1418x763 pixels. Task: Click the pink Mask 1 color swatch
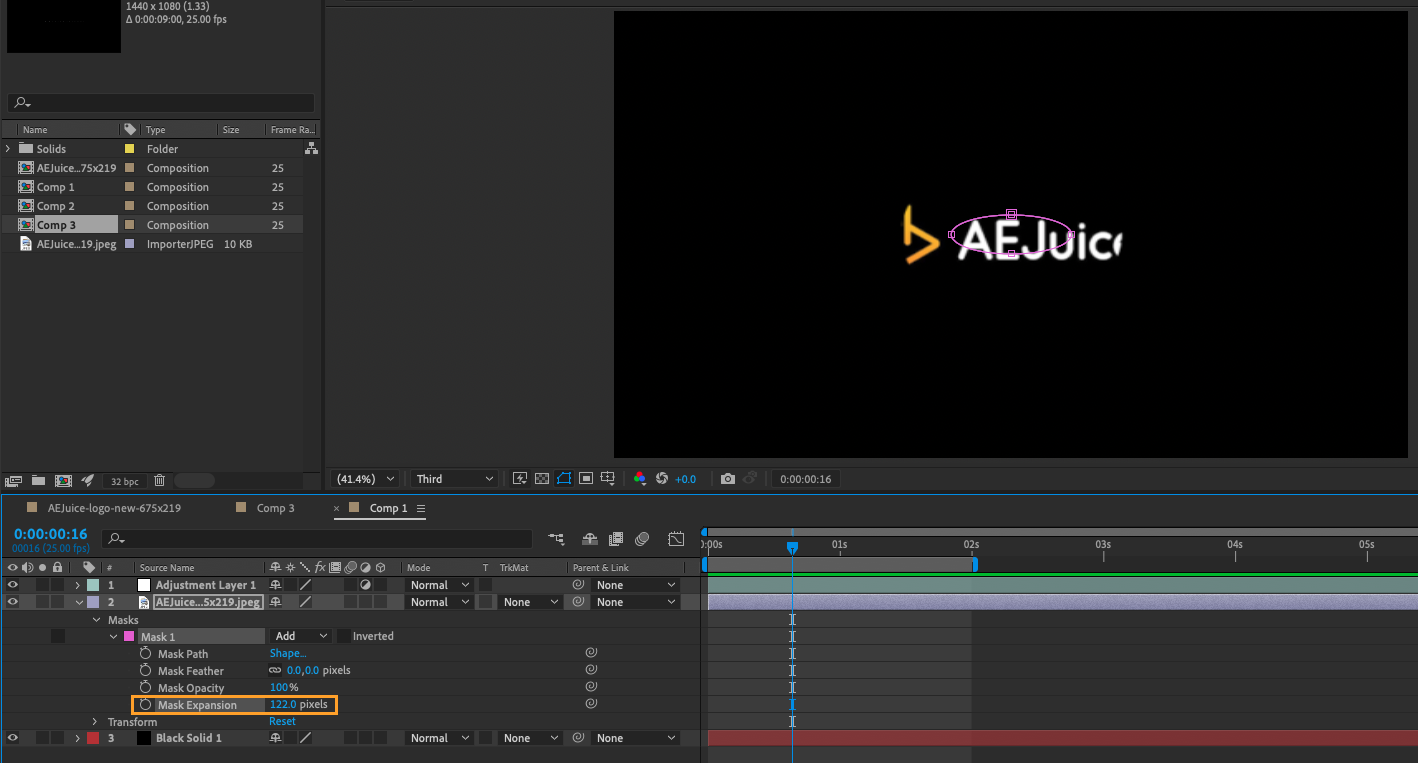128,637
